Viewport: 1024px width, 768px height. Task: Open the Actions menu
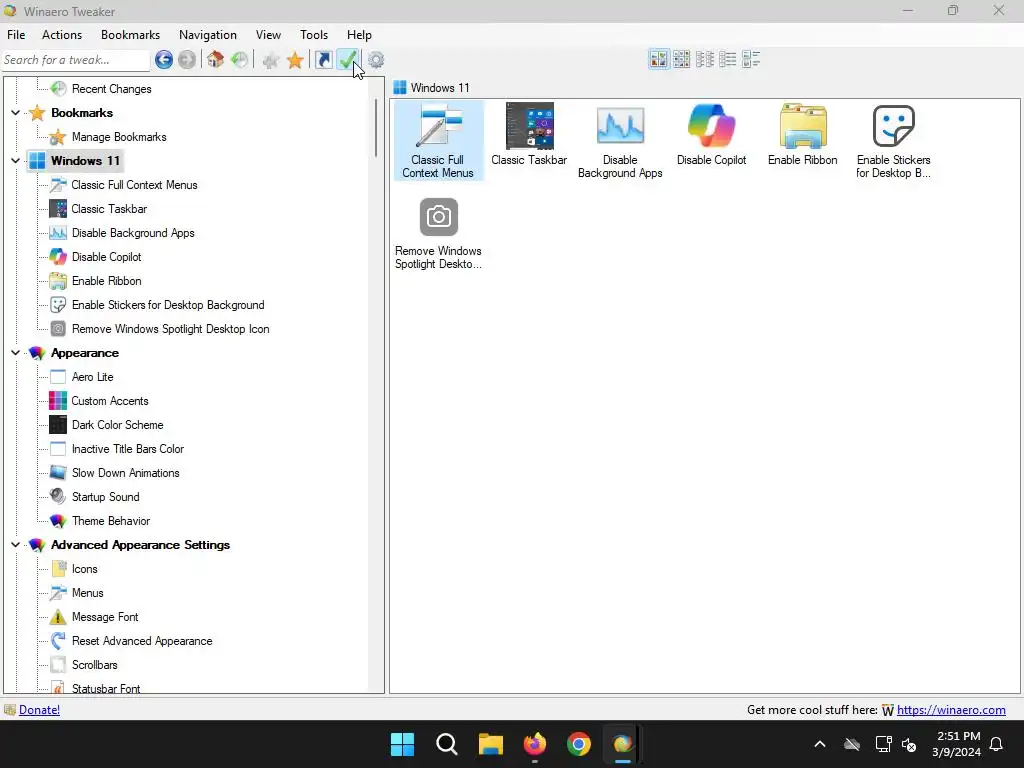[x=62, y=35]
